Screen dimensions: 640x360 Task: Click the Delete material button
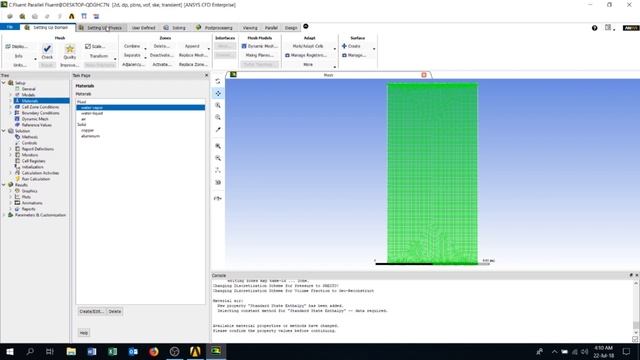tap(115, 311)
